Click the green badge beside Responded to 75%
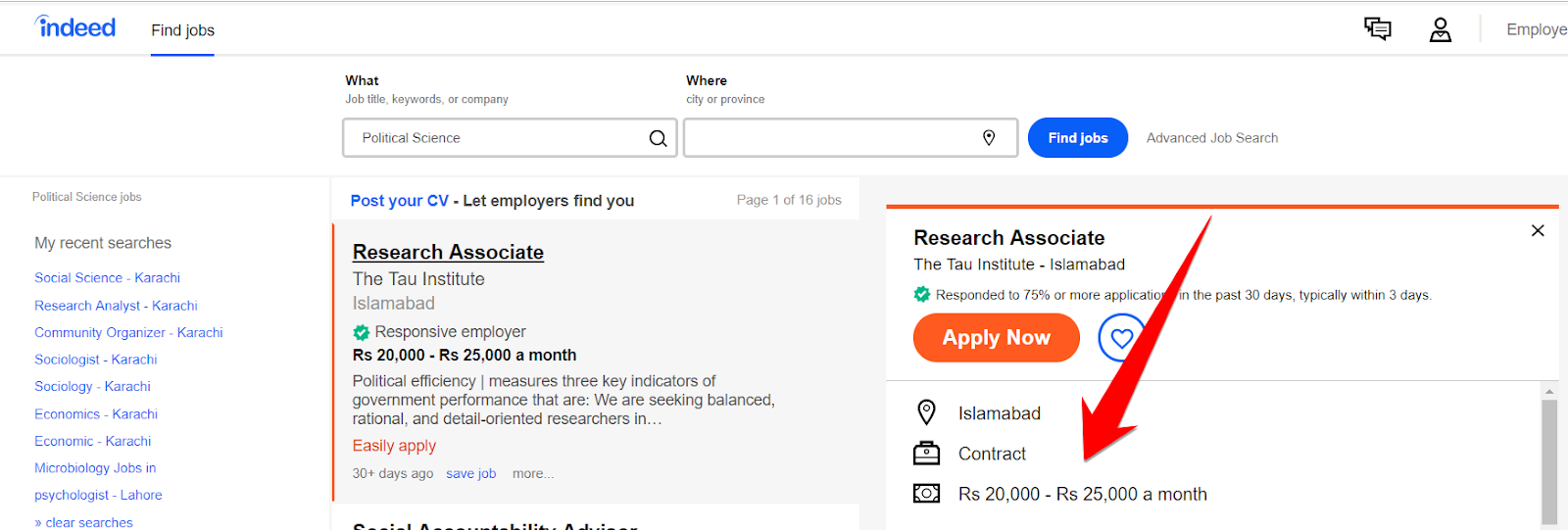Screen dimensions: 1568x530 coord(922,294)
